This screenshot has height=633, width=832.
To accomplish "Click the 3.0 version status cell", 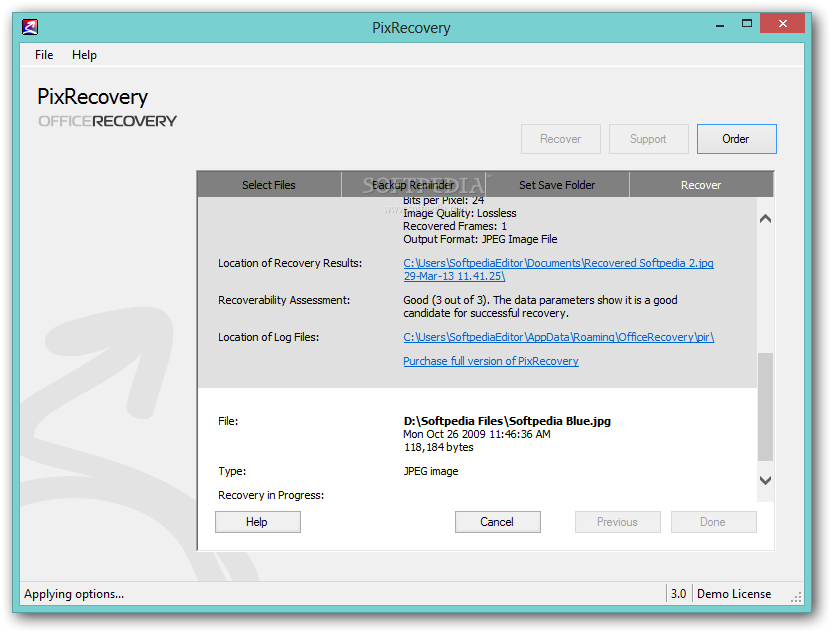I will click(x=679, y=594).
